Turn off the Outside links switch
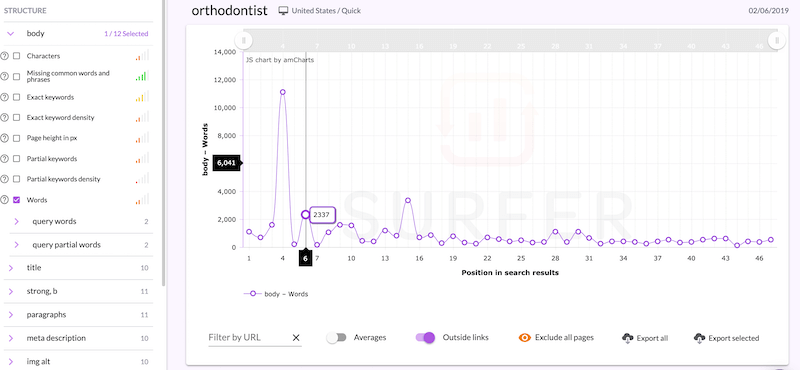This screenshot has width=800, height=370. pos(425,337)
